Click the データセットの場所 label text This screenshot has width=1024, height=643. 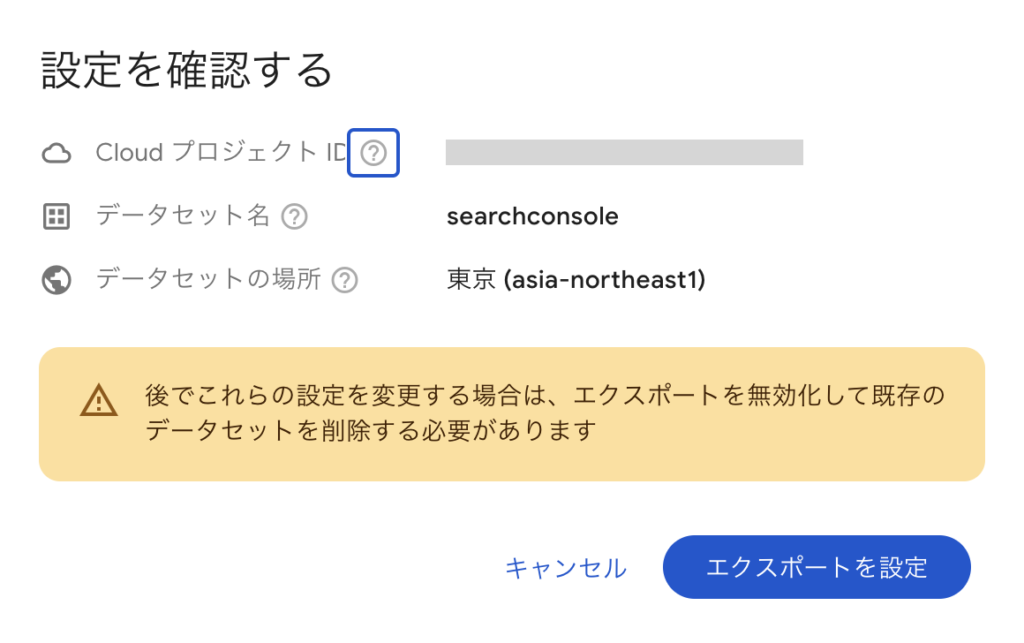click(x=208, y=279)
